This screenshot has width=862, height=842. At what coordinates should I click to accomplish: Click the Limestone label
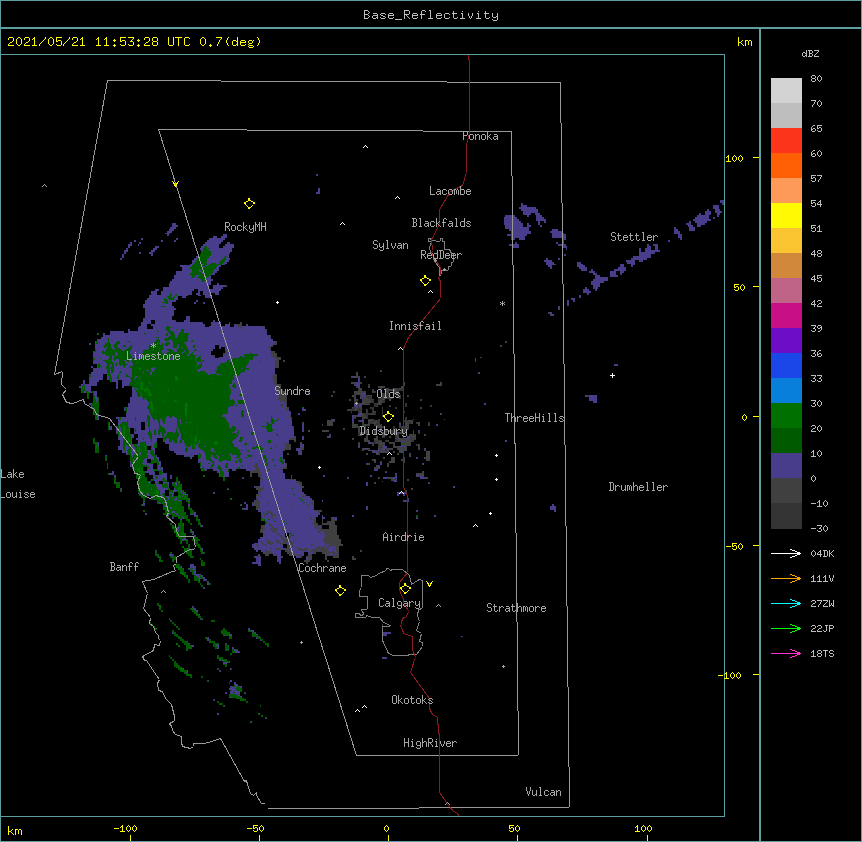(153, 356)
